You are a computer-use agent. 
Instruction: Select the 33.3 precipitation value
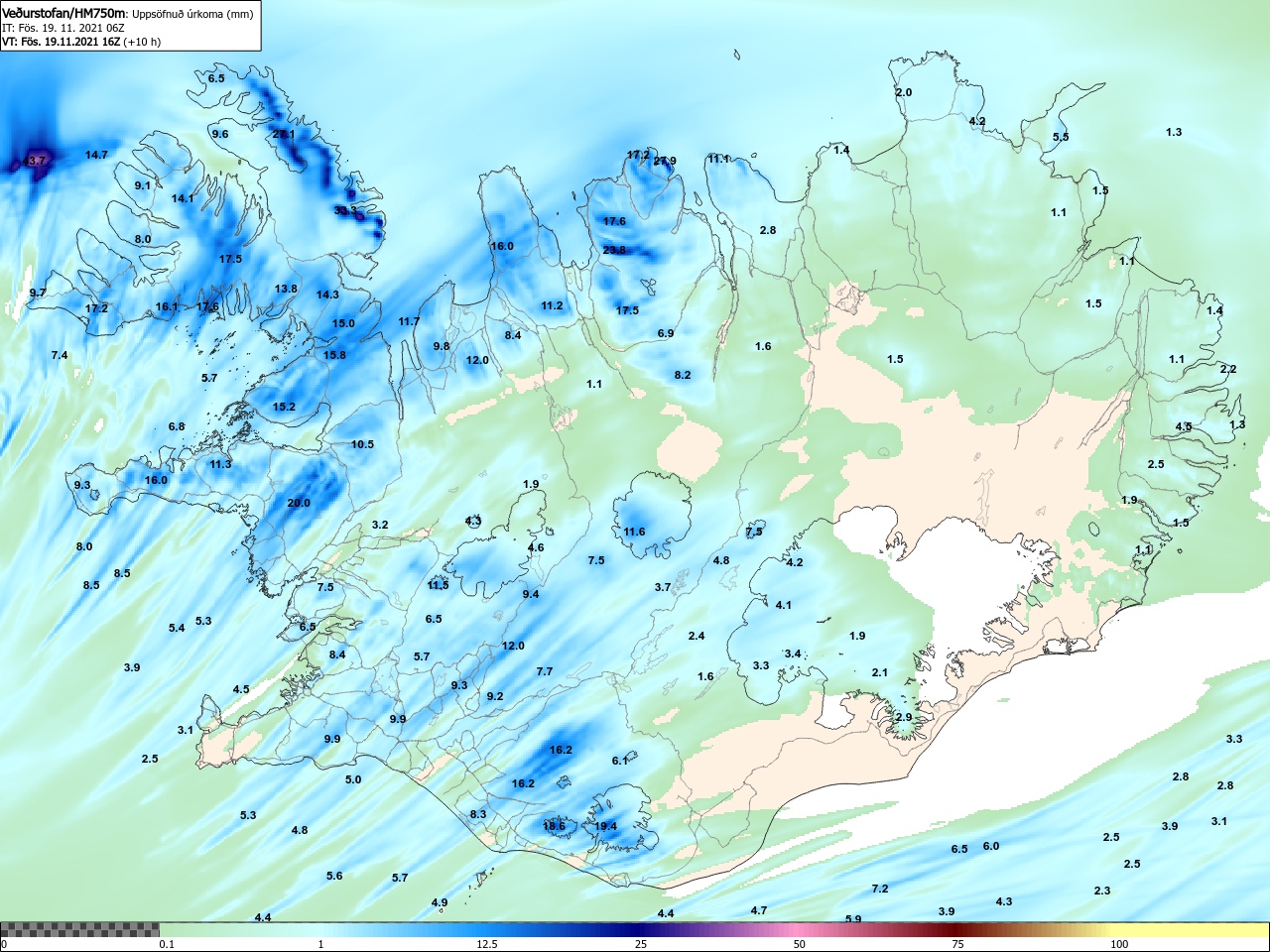345,210
